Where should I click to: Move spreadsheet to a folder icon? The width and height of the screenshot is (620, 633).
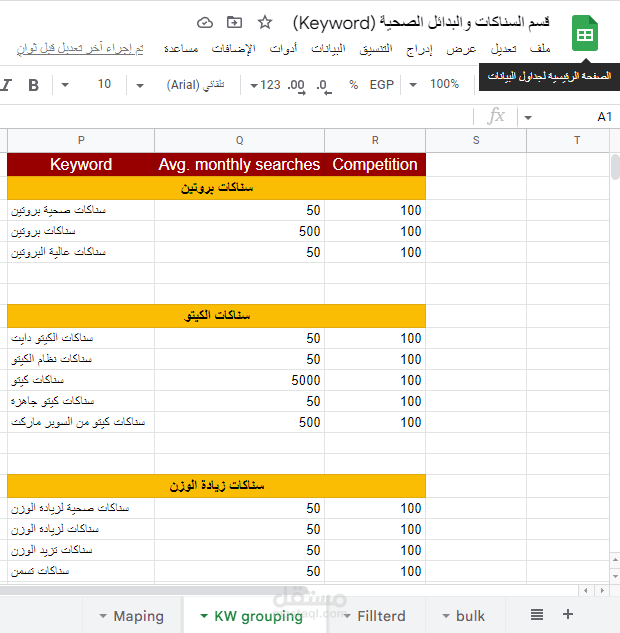point(235,22)
